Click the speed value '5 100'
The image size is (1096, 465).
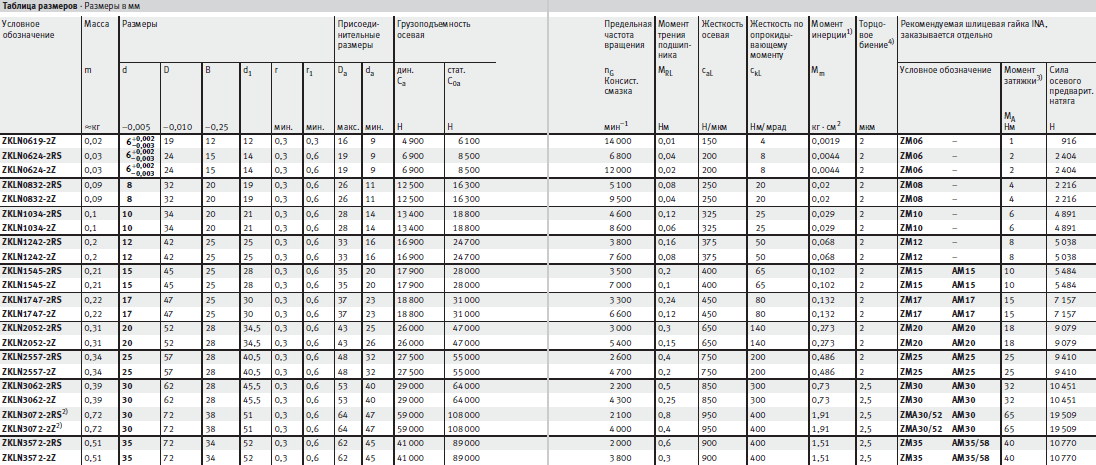pos(621,185)
